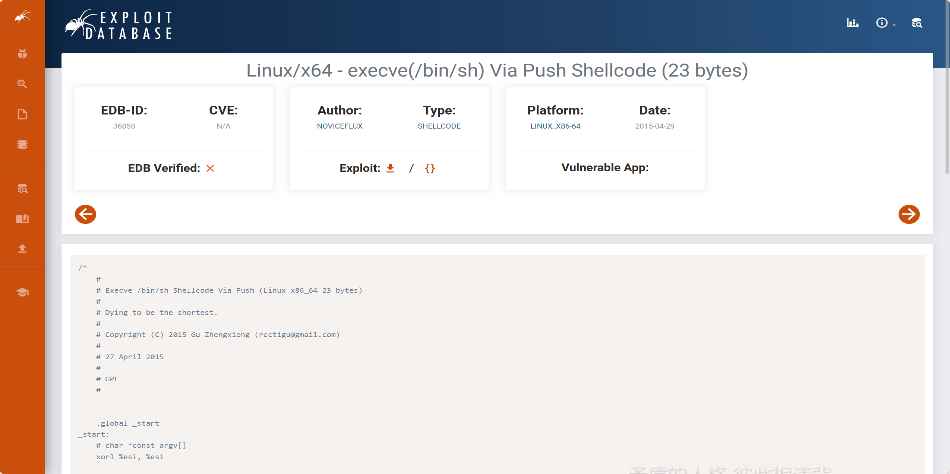Open Shellcodes via chip sidebar icon
The width and height of the screenshot is (950, 474).
click(22, 145)
